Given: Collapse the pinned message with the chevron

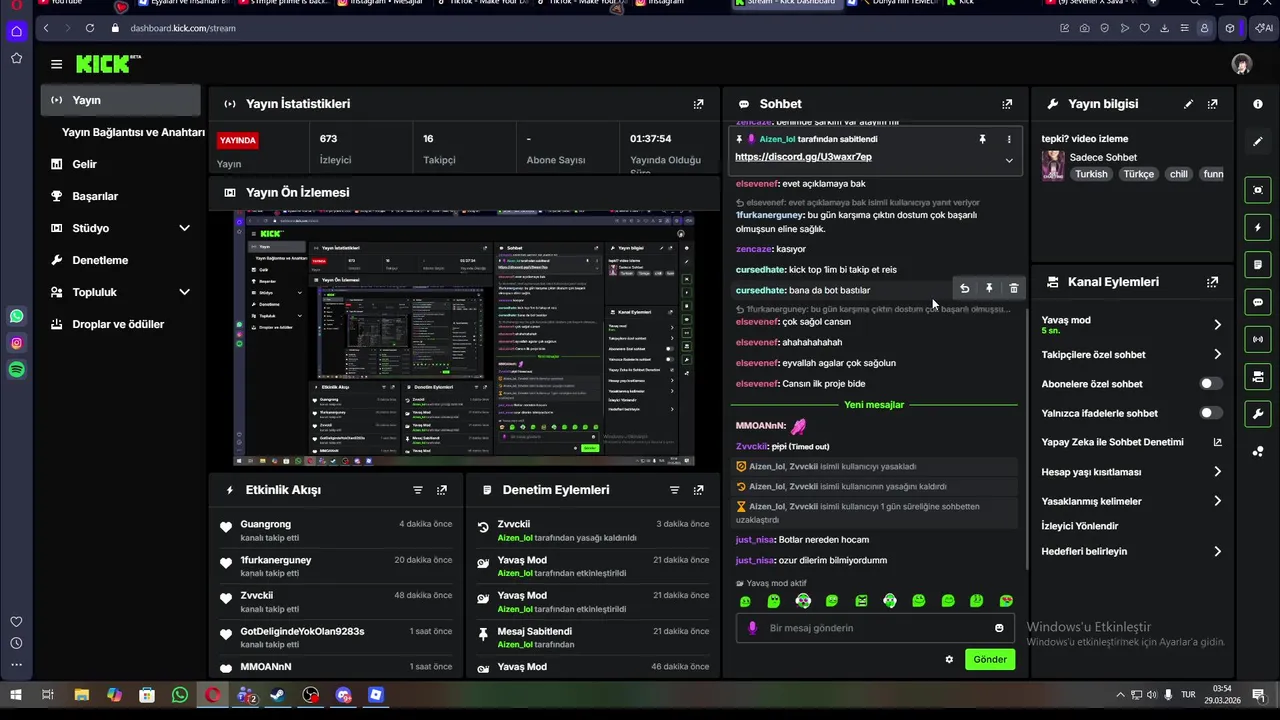Looking at the screenshot, I should (1009, 160).
